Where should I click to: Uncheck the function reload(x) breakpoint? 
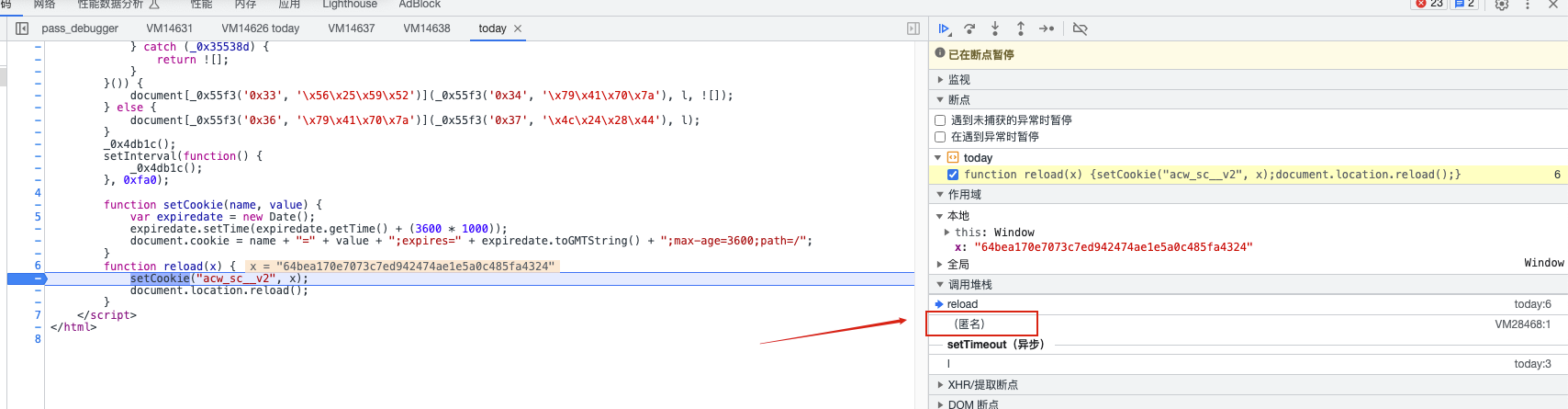(953, 175)
